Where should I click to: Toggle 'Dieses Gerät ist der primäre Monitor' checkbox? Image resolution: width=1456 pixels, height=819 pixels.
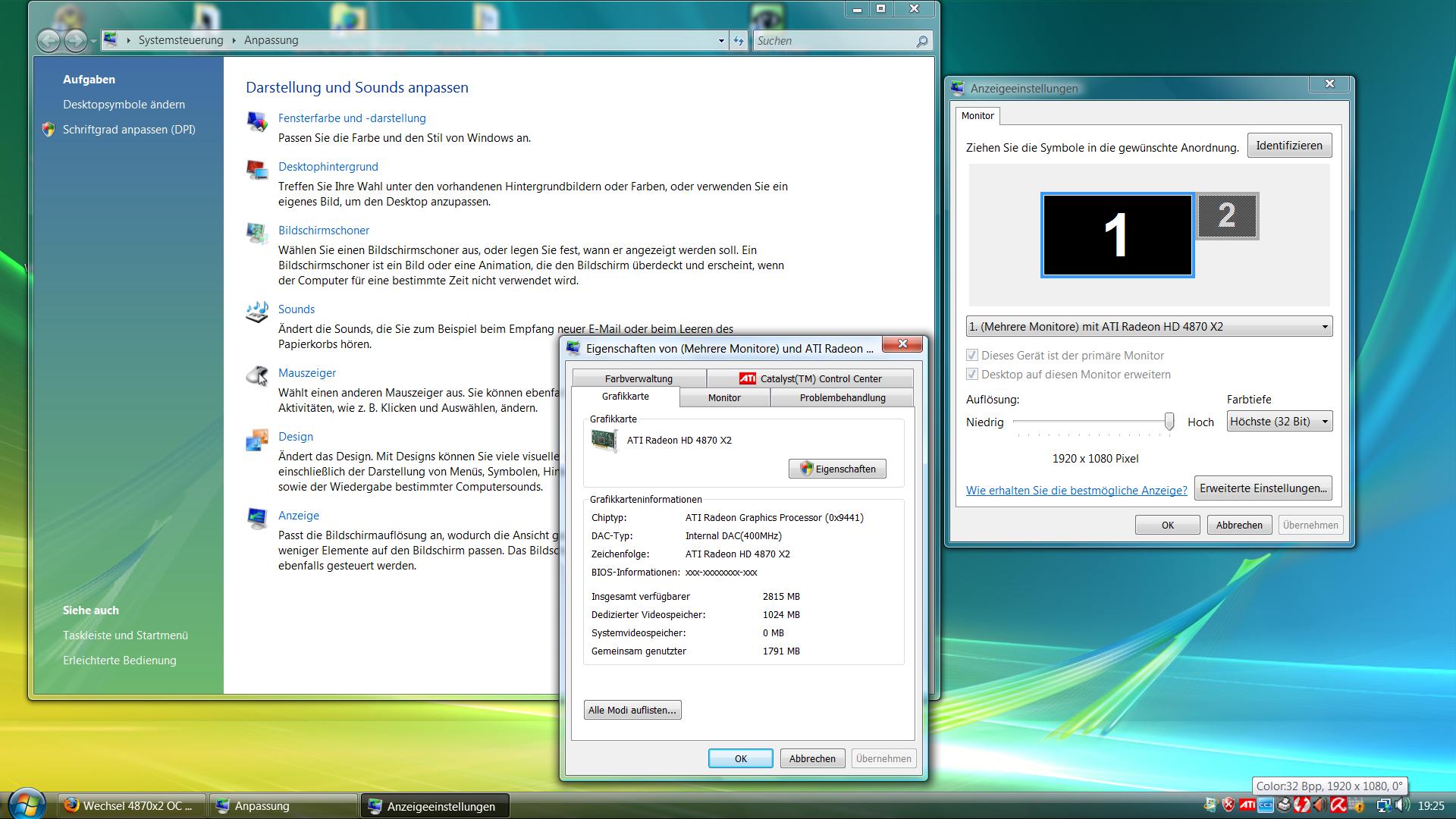tap(971, 355)
